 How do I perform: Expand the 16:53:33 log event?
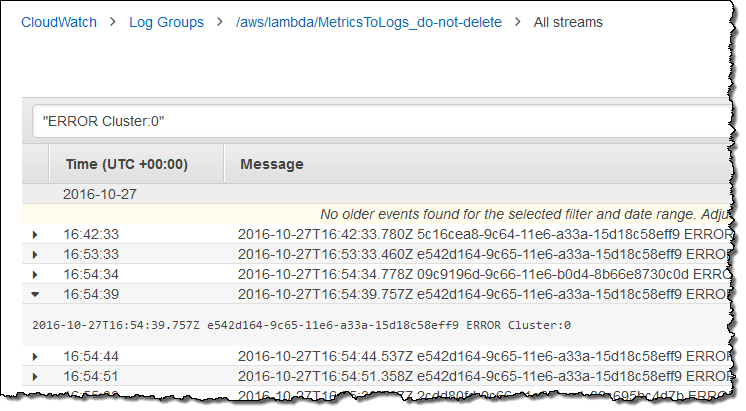tap(36, 254)
